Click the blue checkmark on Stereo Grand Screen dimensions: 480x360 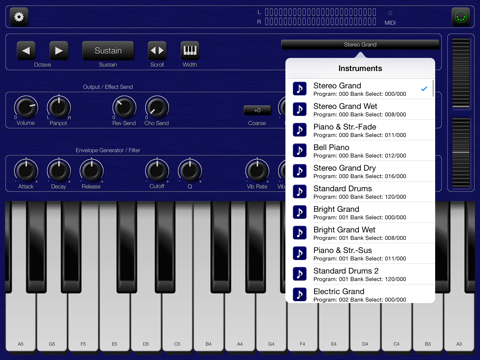pos(424,89)
